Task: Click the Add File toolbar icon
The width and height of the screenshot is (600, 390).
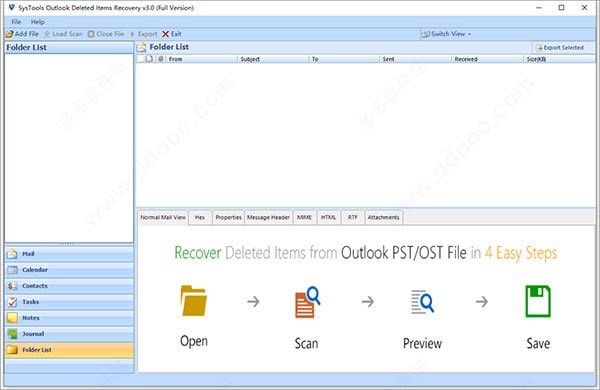Action: pyautogui.click(x=10, y=34)
